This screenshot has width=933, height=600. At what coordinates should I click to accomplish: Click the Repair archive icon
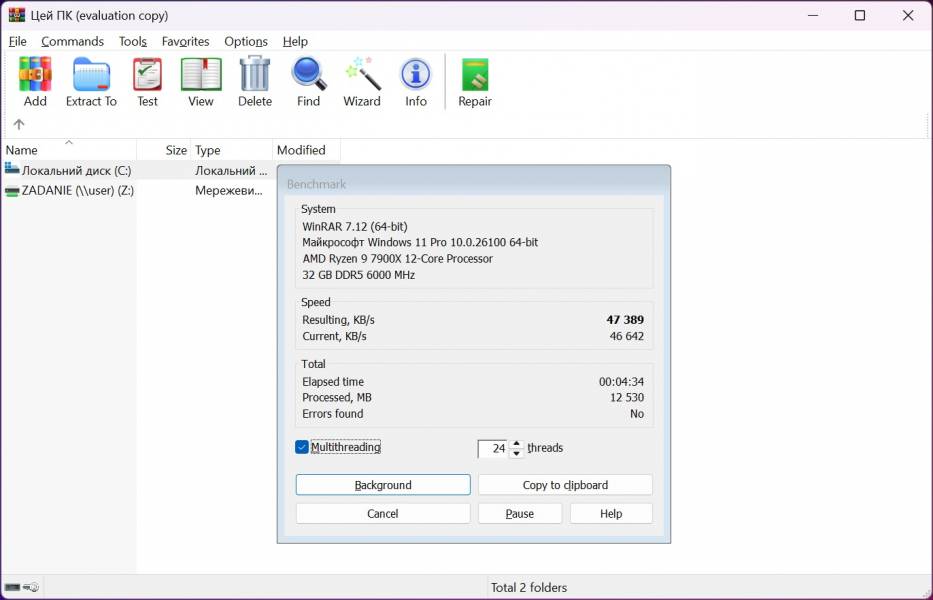(475, 76)
